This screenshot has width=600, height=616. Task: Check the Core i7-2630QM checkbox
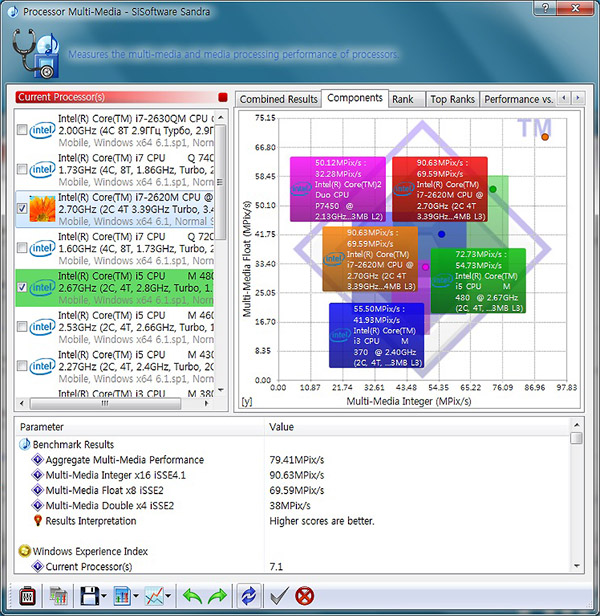click(22, 130)
